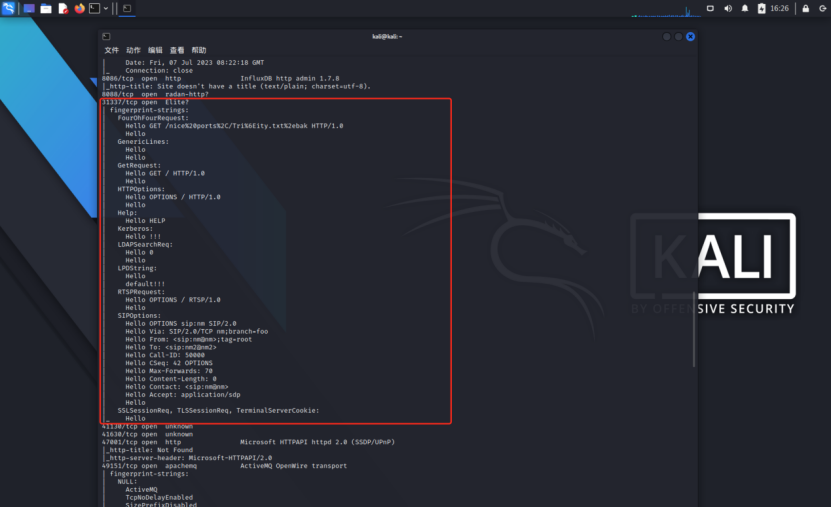
Task: Click the terminal vertical scrollbar
Action: (694, 328)
